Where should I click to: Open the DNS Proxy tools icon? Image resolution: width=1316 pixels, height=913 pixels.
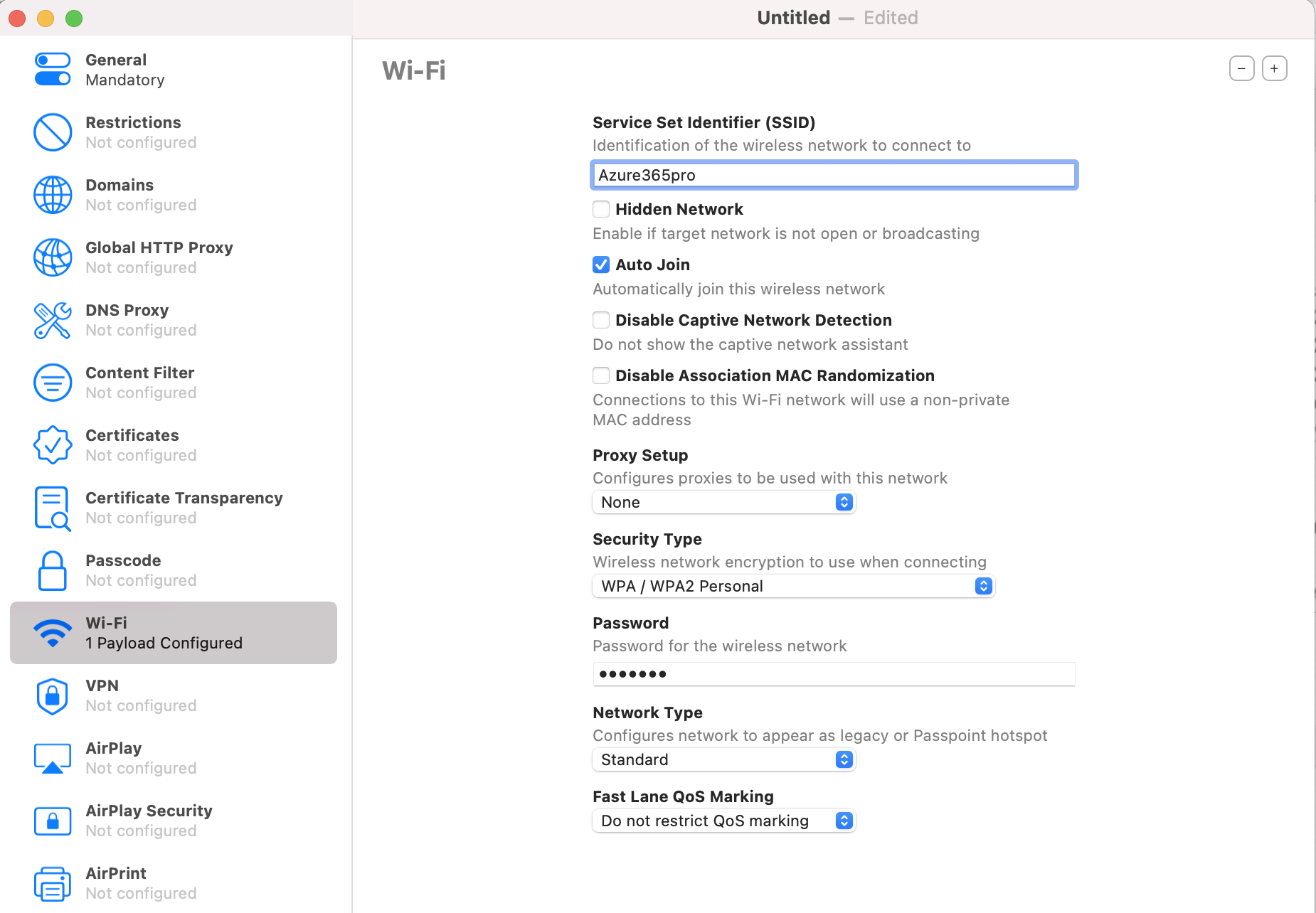click(53, 320)
